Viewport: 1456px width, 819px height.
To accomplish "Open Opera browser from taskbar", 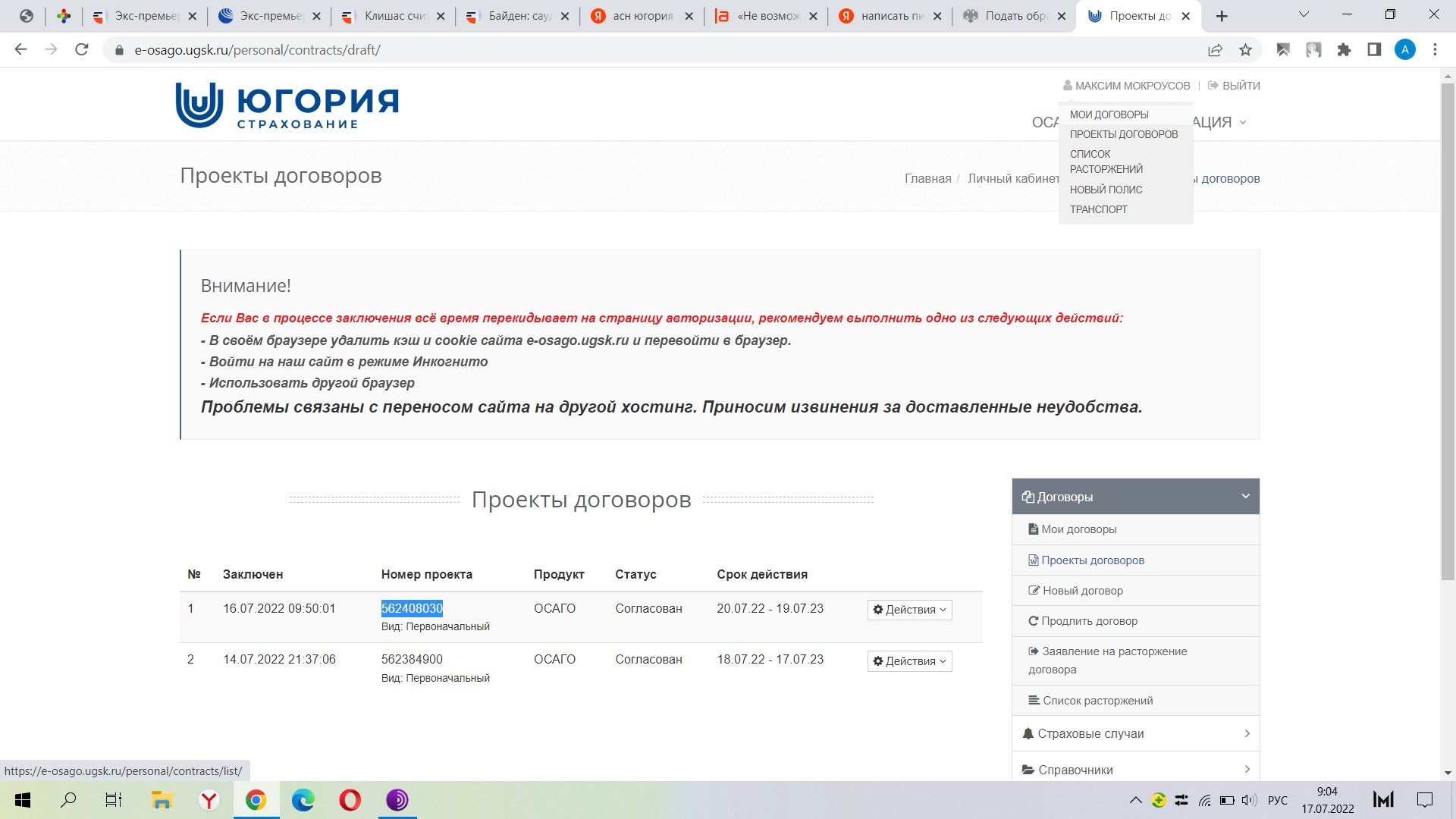I will [x=350, y=800].
